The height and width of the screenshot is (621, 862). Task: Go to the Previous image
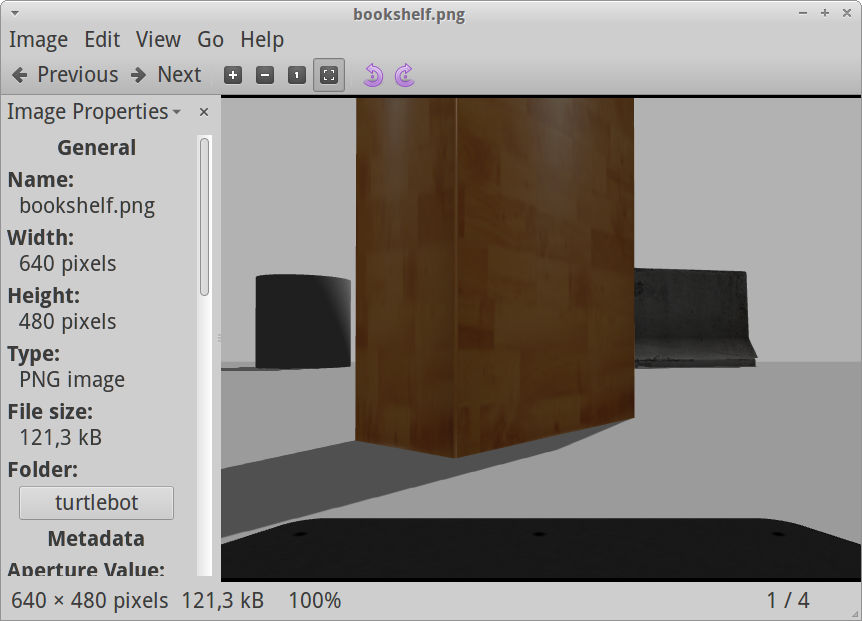(x=65, y=75)
